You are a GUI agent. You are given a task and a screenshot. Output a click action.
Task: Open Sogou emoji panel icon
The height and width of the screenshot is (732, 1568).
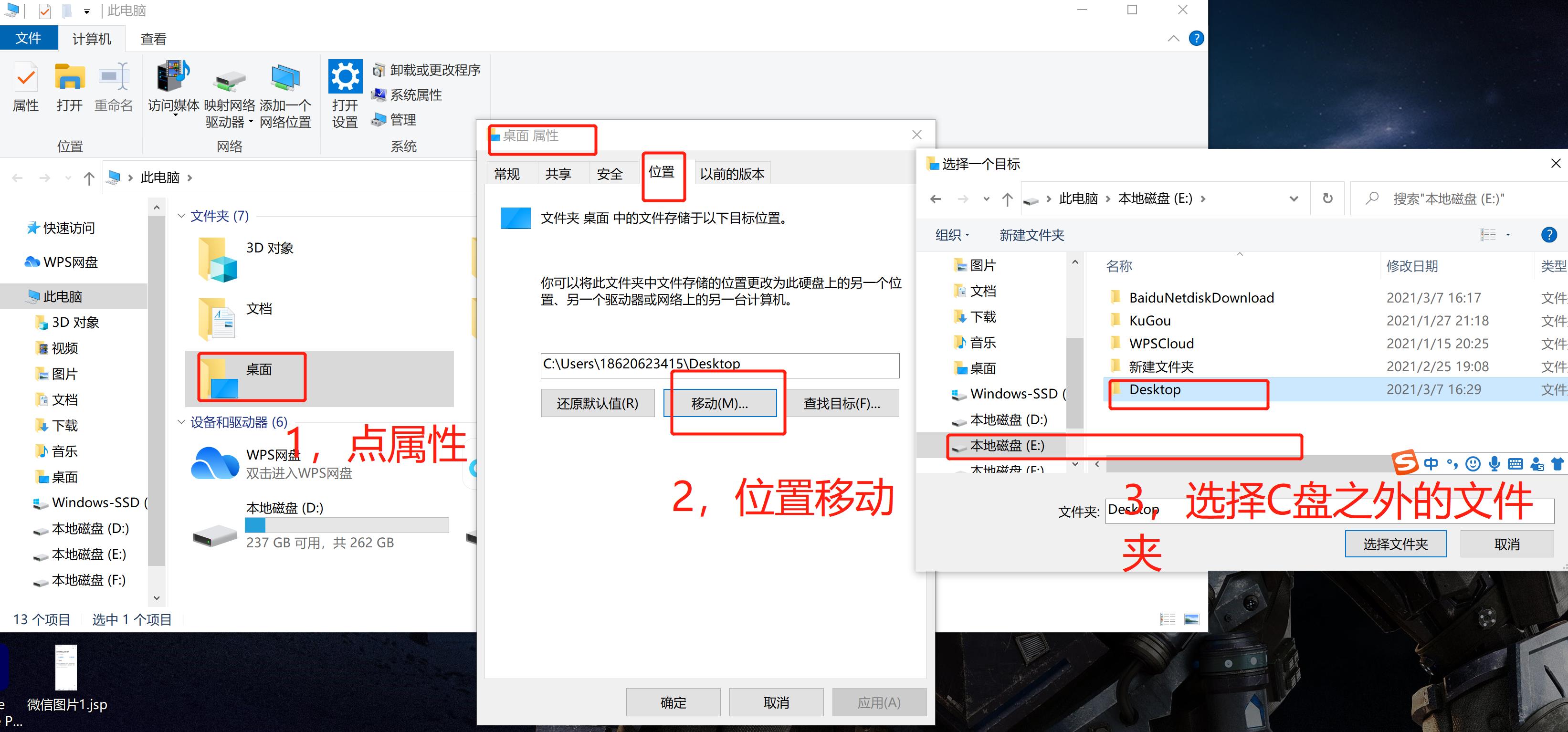pyautogui.click(x=1472, y=464)
